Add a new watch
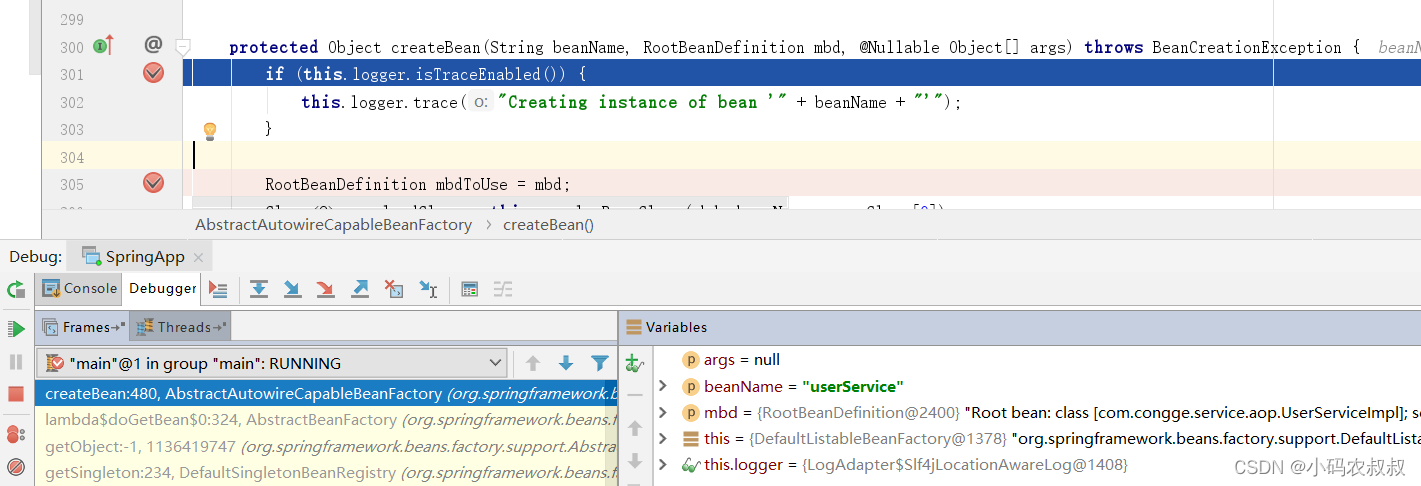1421x486 pixels. click(x=634, y=363)
